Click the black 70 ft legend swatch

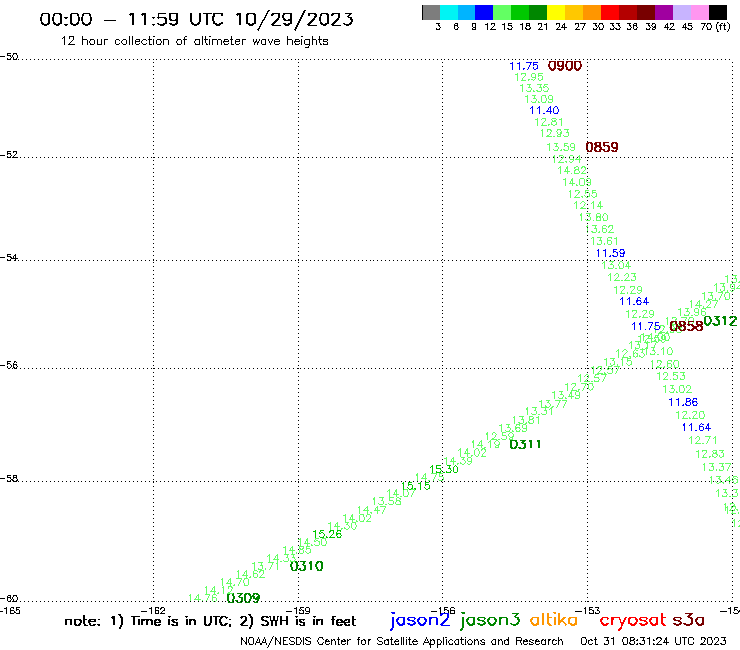coord(718,12)
